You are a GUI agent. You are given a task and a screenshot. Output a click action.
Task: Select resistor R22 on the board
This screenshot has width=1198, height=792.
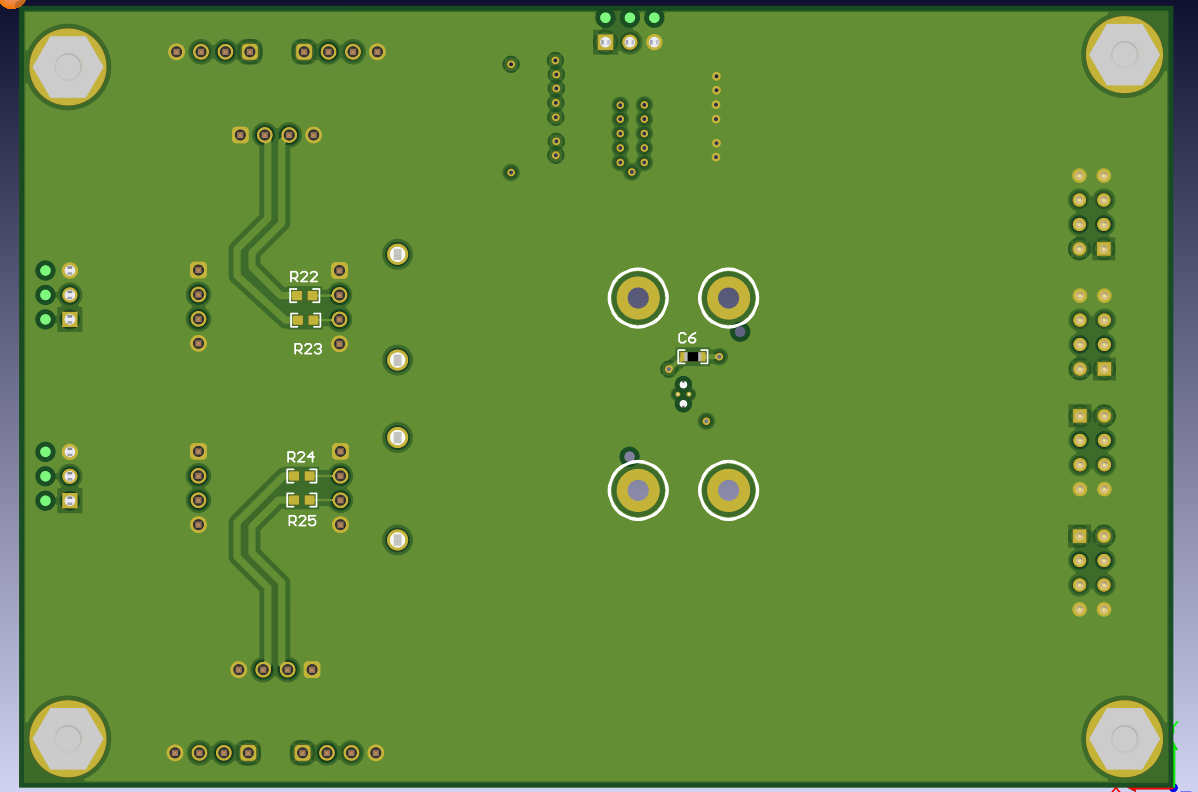click(x=305, y=294)
